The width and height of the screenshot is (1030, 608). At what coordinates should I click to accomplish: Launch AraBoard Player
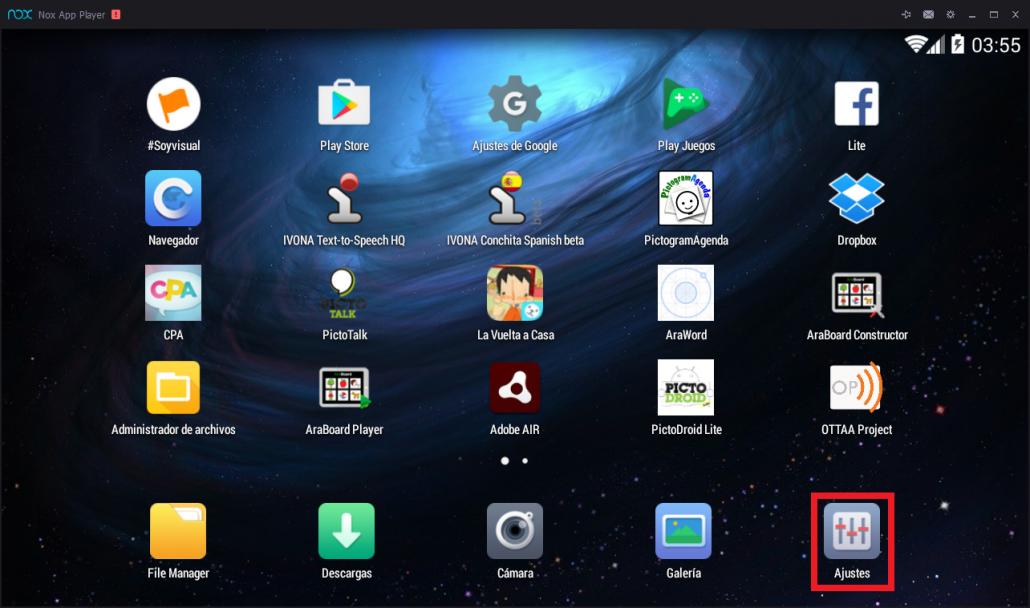point(345,388)
